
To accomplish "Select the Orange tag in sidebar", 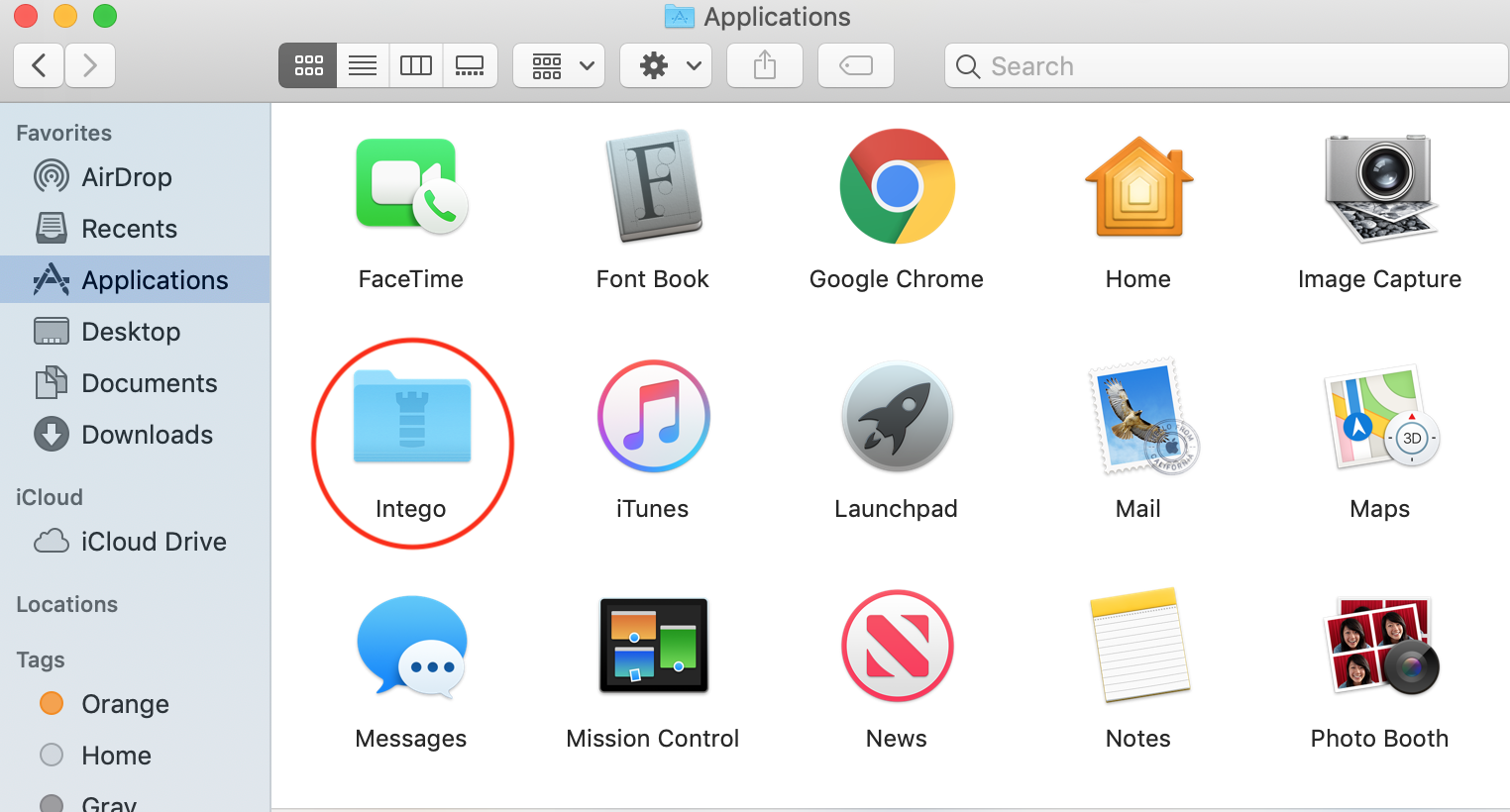I will [135, 703].
